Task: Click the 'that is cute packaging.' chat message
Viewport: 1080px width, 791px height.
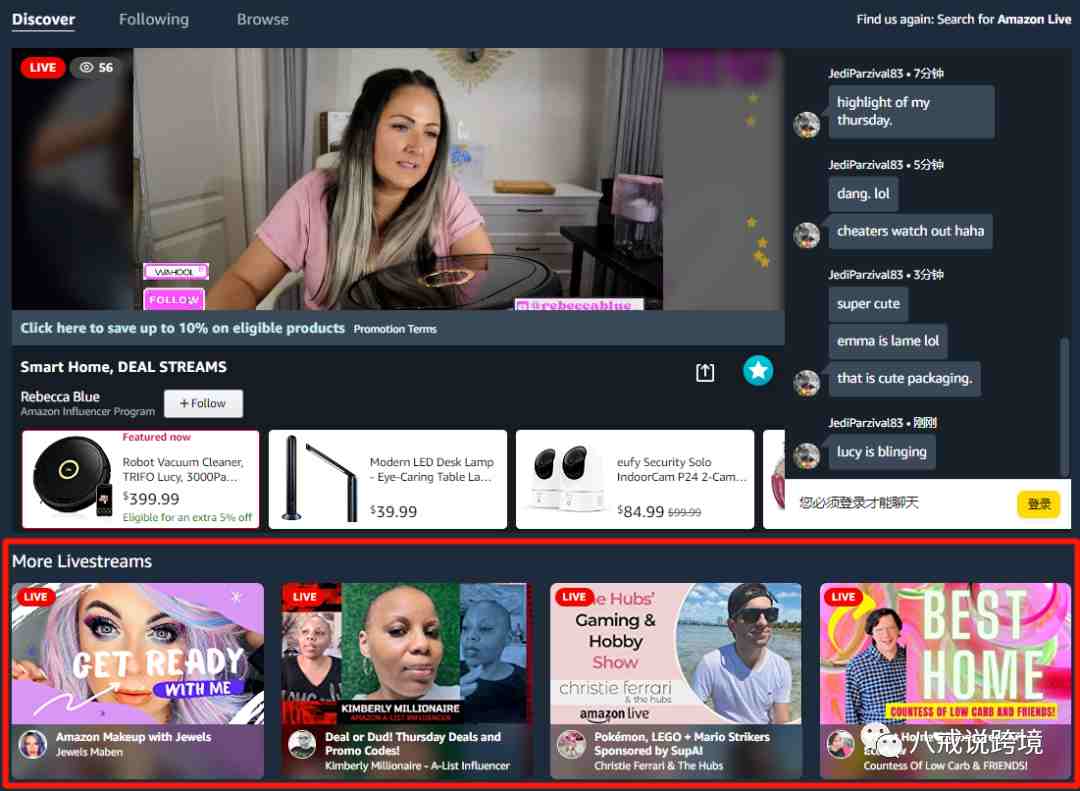Action: pyautogui.click(x=904, y=378)
